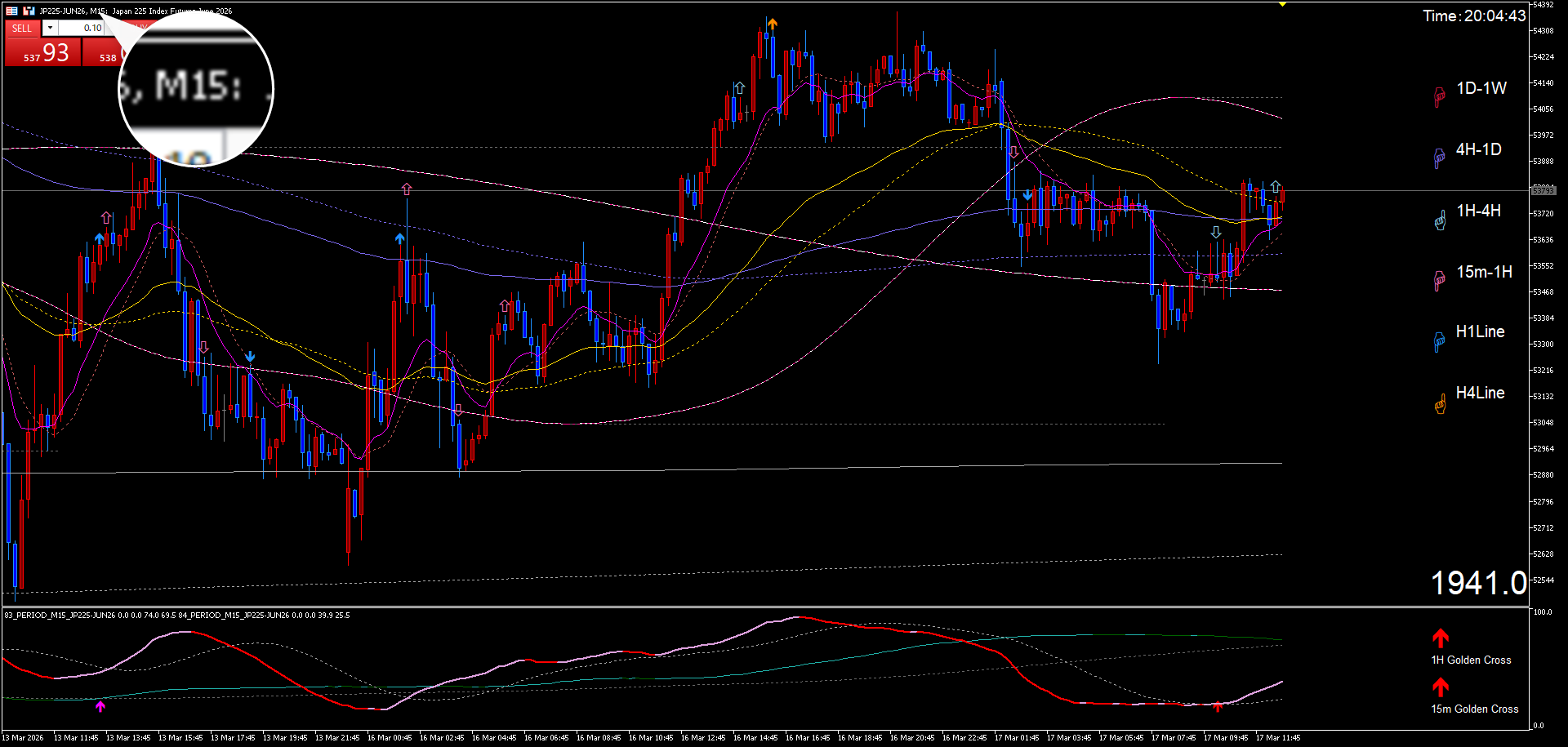
Task: Click the current price tag 53793 on price scale
Action: [x=1543, y=190]
